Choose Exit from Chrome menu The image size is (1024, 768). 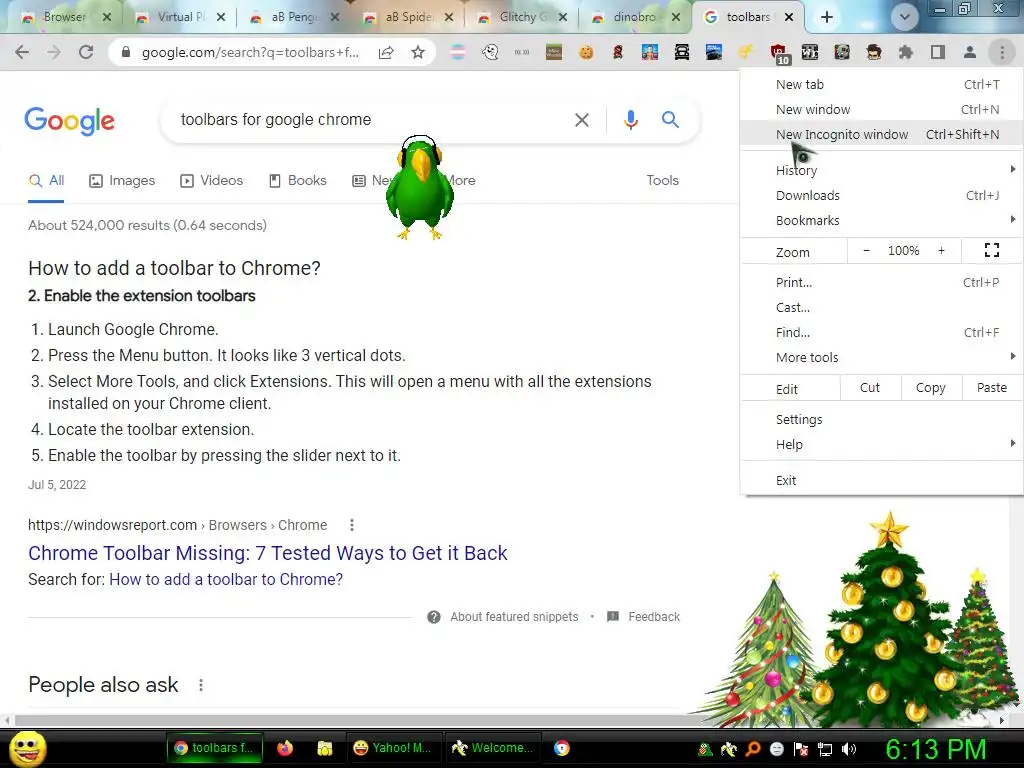tap(882, 480)
